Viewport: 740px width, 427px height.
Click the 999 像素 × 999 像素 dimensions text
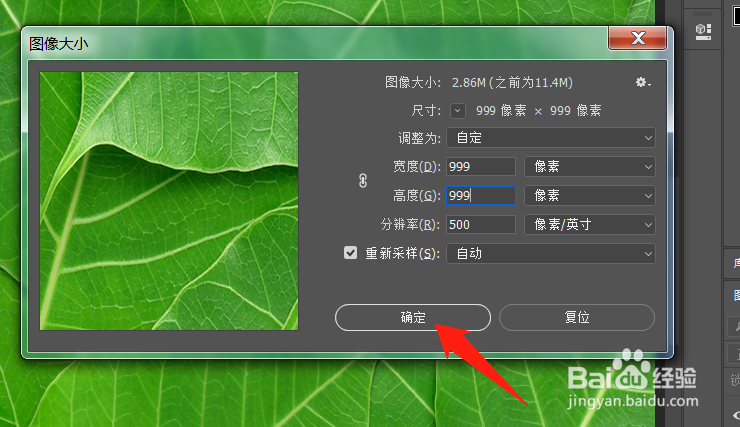click(x=538, y=111)
